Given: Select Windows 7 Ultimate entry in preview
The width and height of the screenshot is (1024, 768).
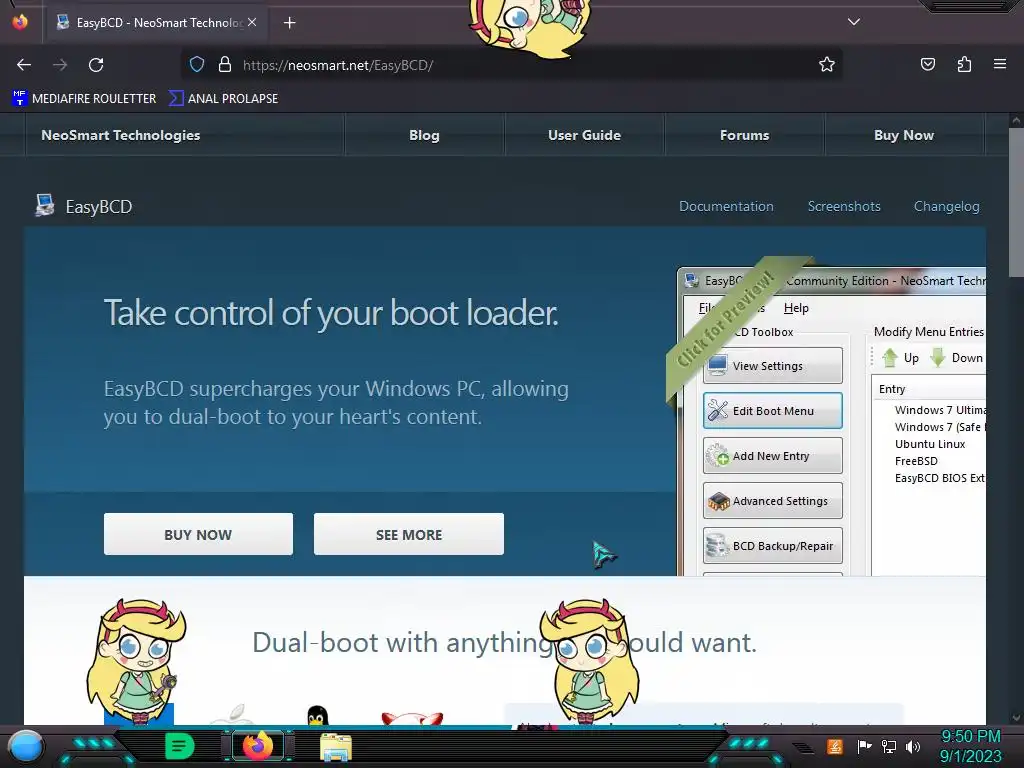Looking at the screenshot, I should pyautogui.click(x=940, y=410).
